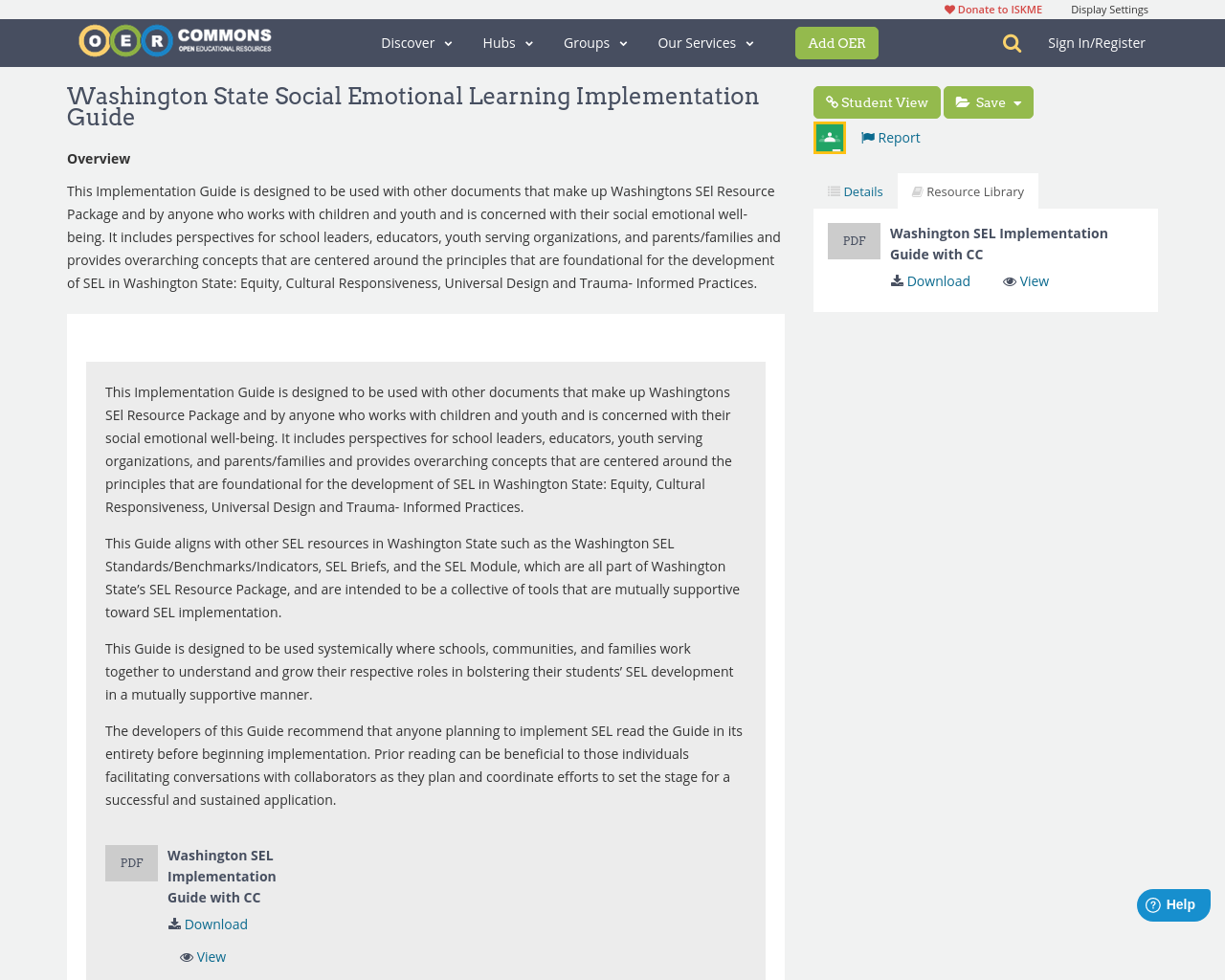Click the download icon next to Download
Screen dimensions: 1225x980
coord(173,923)
